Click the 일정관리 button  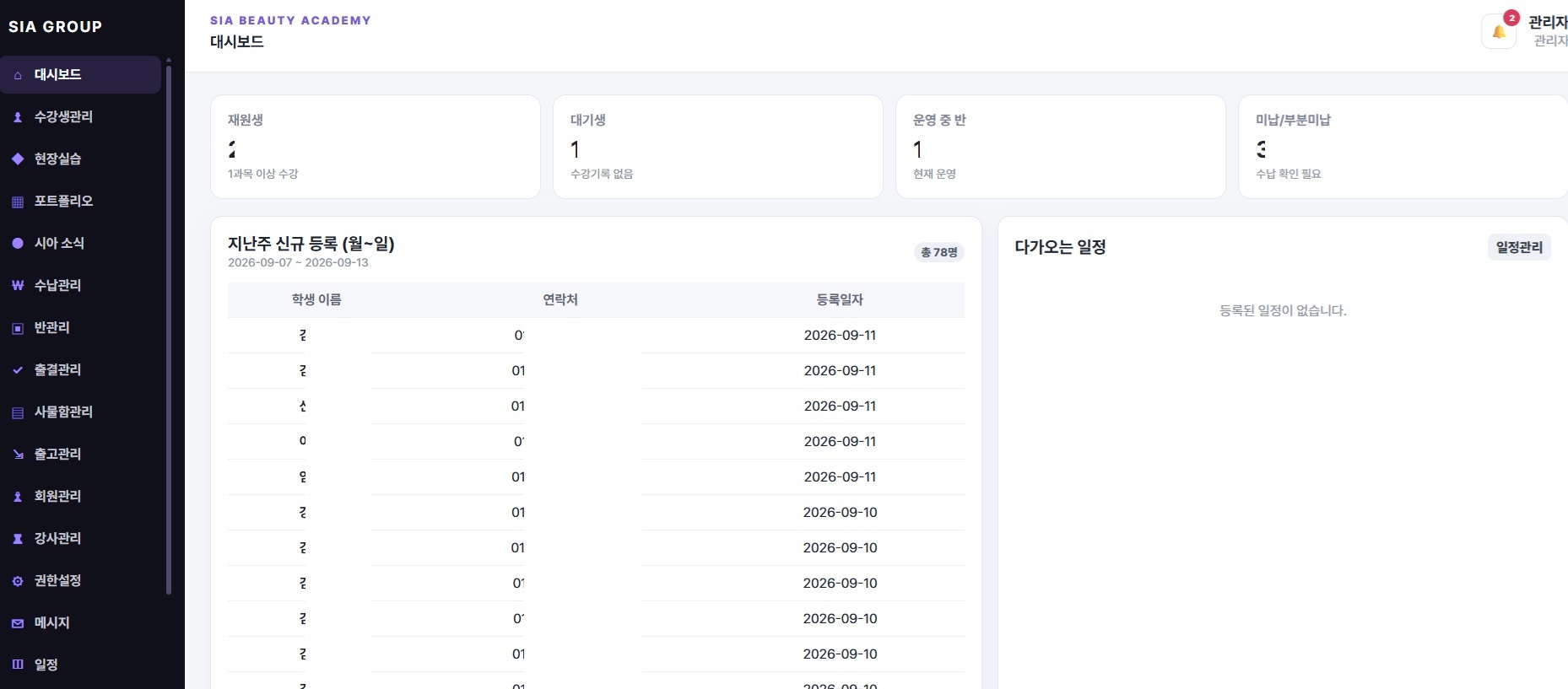point(1519,247)
